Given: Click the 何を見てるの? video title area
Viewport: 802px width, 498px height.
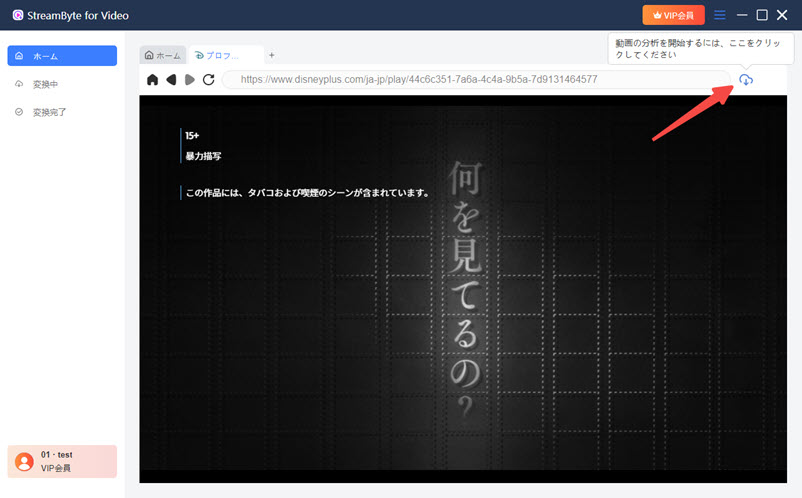Looking at the screenshot, I should (465, 289).
